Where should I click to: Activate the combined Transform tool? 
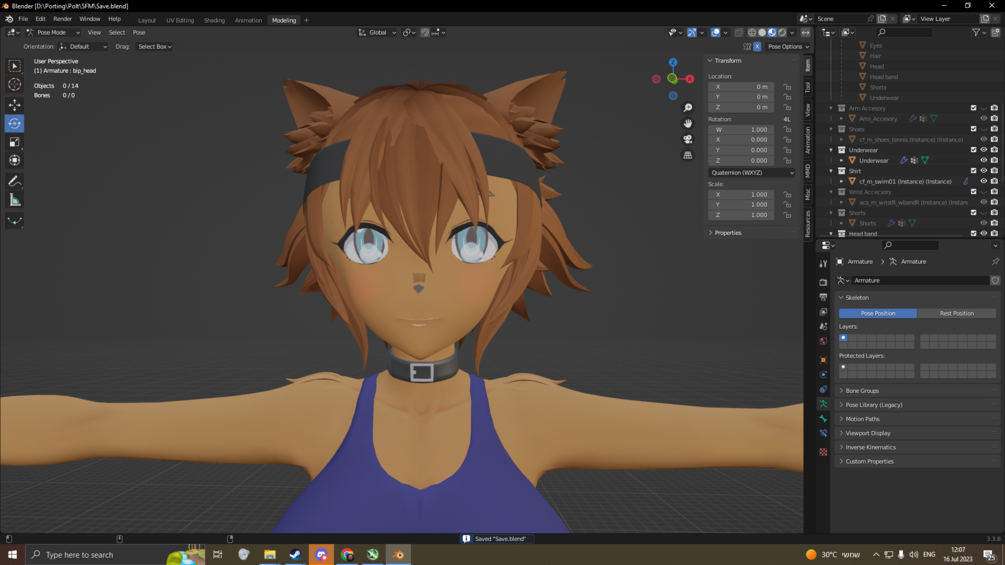pyautogui.click(x=14, y=160)
